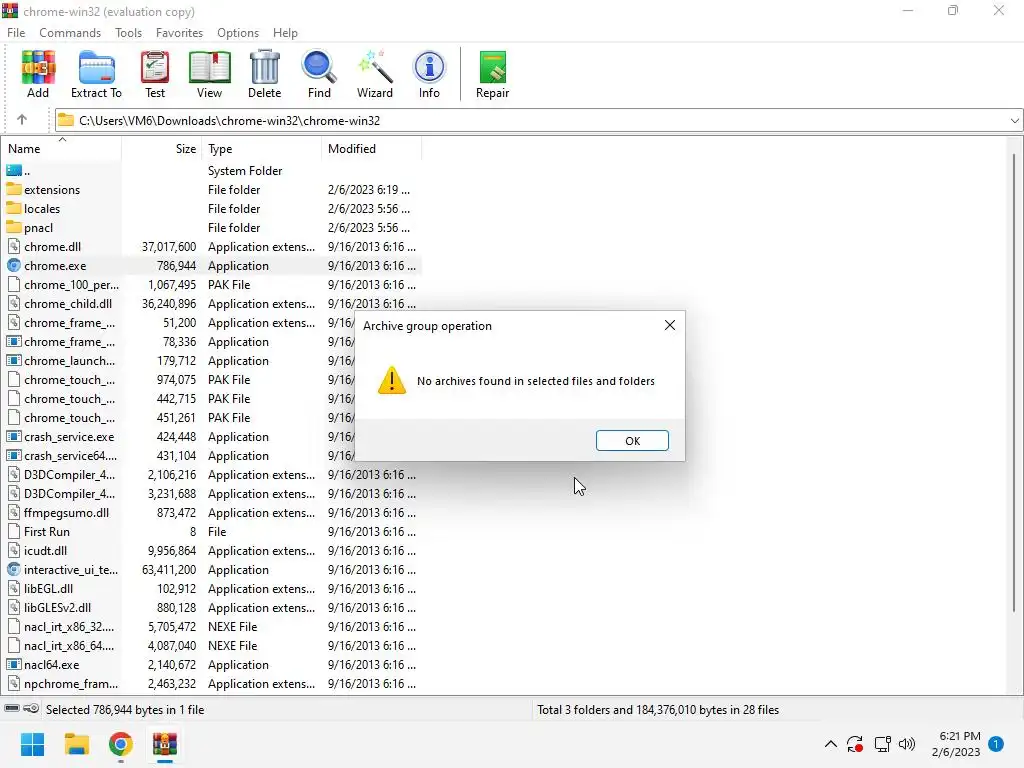Open the File menu
This screenshot has width=1024, height=768.
[16, 33]
